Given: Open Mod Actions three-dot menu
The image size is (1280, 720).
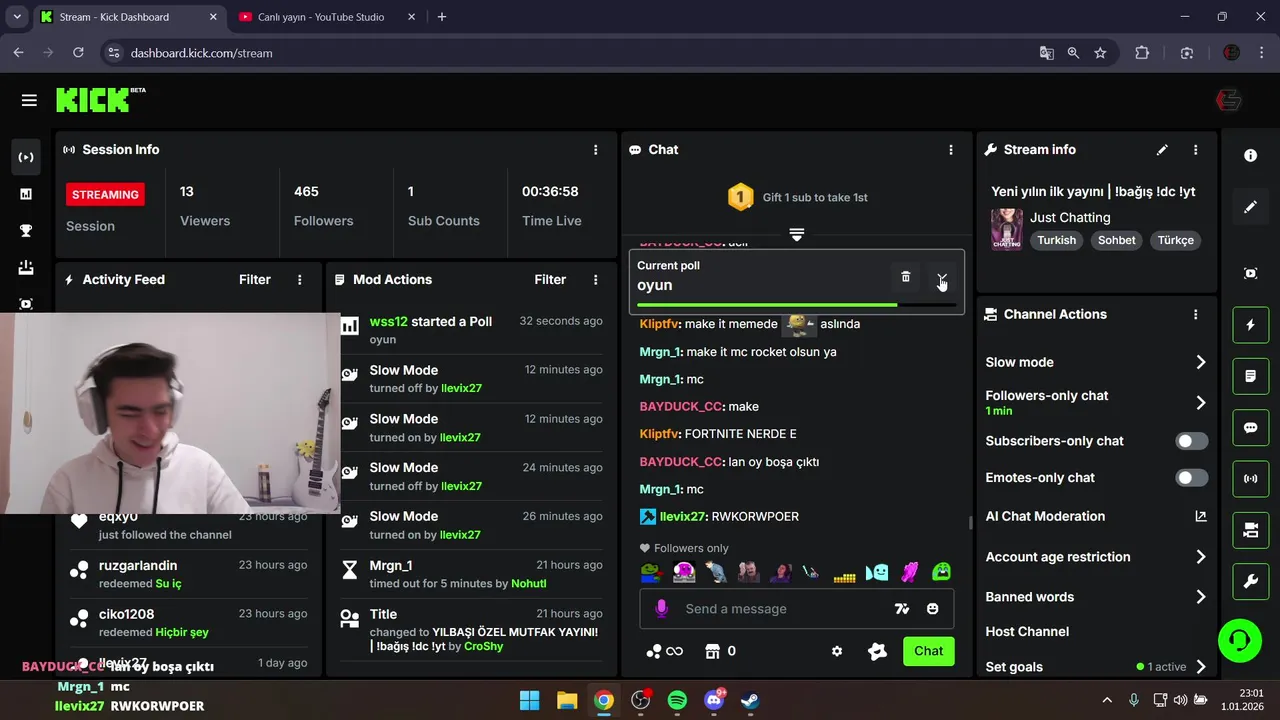Looking at the screenshot, I should pyautogui.click(x=595, y=280).
